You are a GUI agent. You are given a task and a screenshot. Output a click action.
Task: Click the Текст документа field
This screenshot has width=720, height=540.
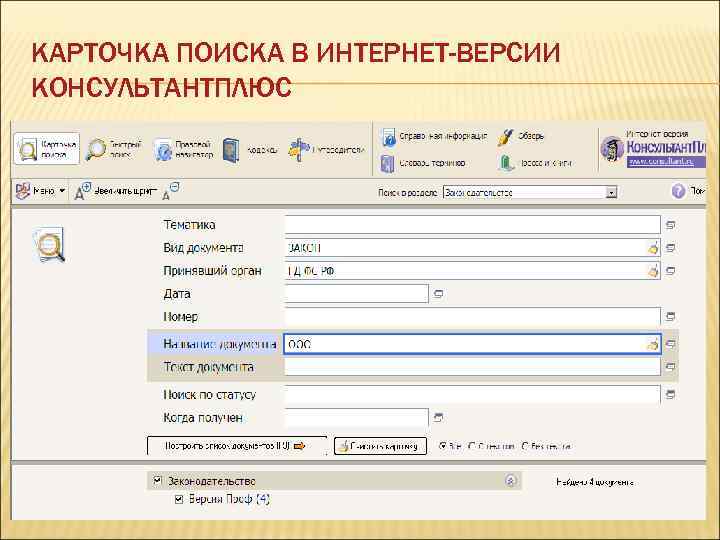pyautogui.click(x=472, y=367)
